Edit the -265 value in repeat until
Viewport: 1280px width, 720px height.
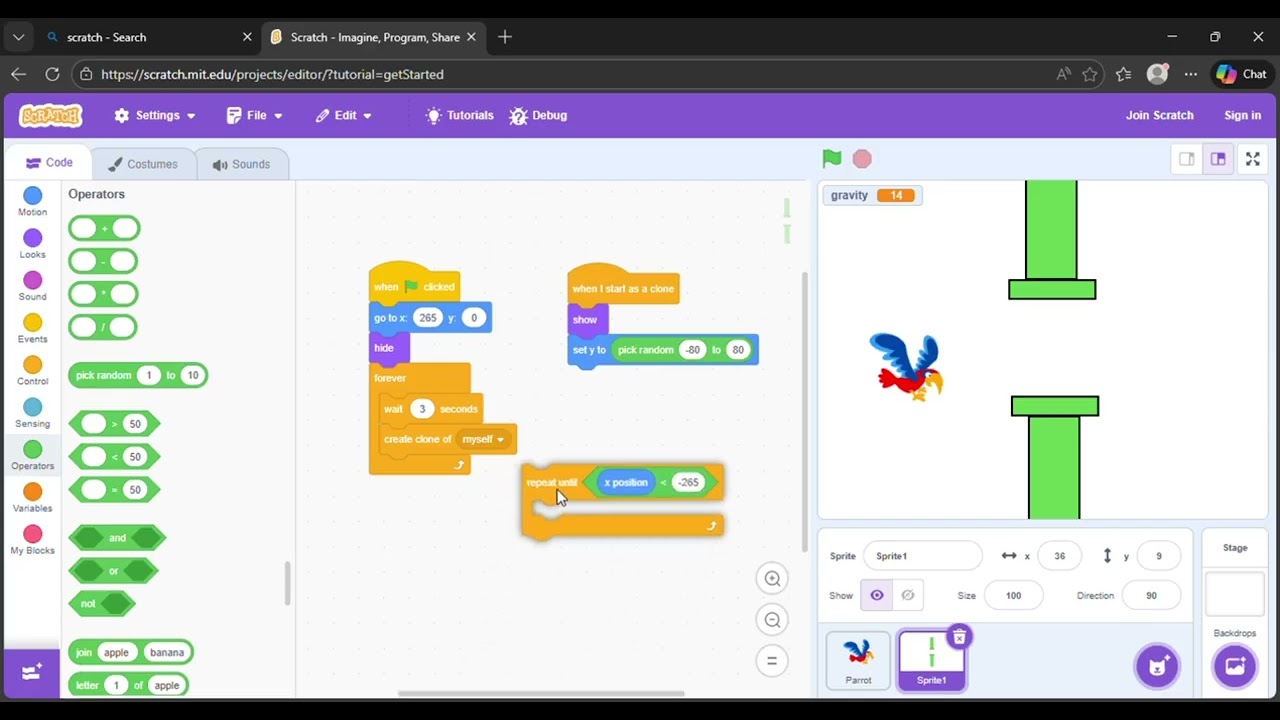pos(688,482)
